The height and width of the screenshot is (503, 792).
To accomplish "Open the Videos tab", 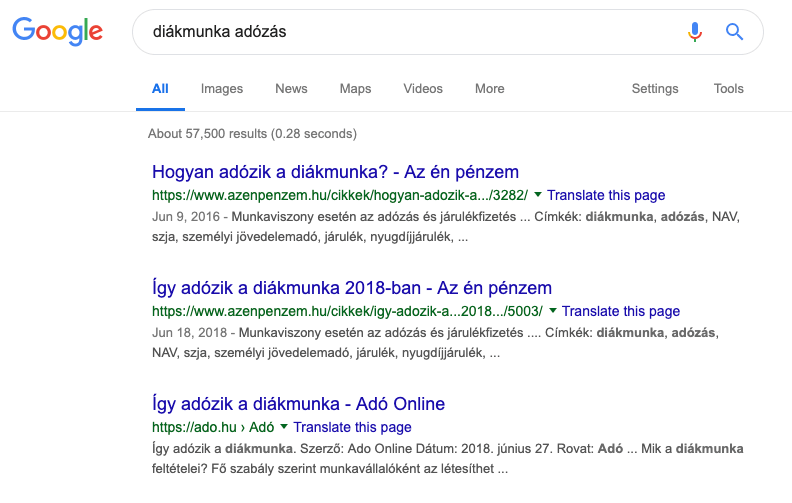I will coord(423,89).
